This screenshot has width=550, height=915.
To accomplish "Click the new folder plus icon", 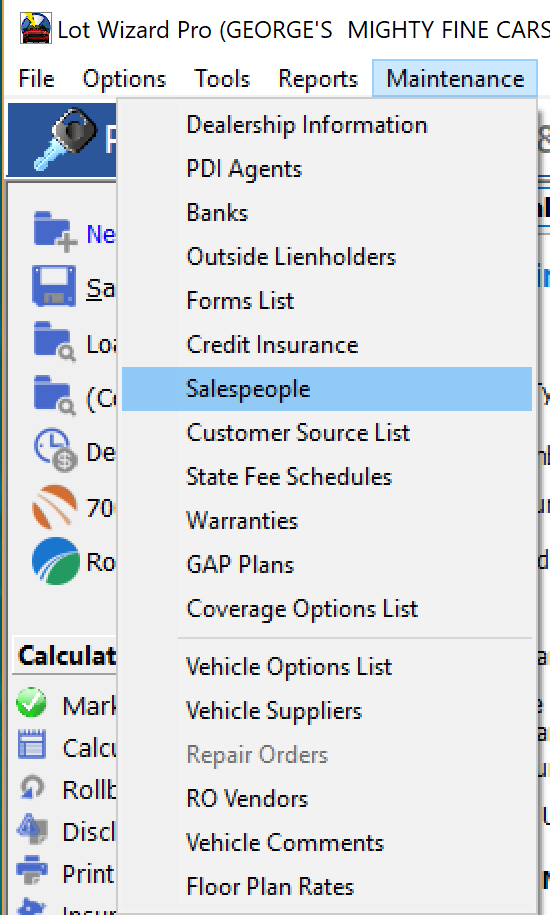I will [x=55, y=231].
